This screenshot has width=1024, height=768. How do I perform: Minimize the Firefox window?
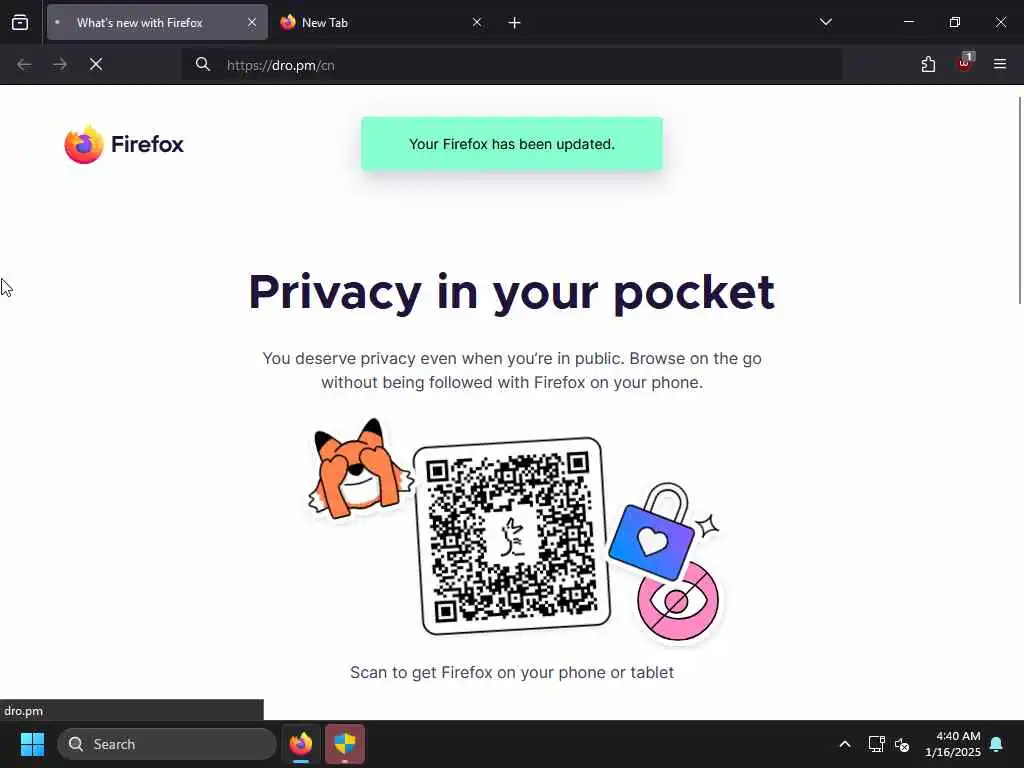click(908, 22)
